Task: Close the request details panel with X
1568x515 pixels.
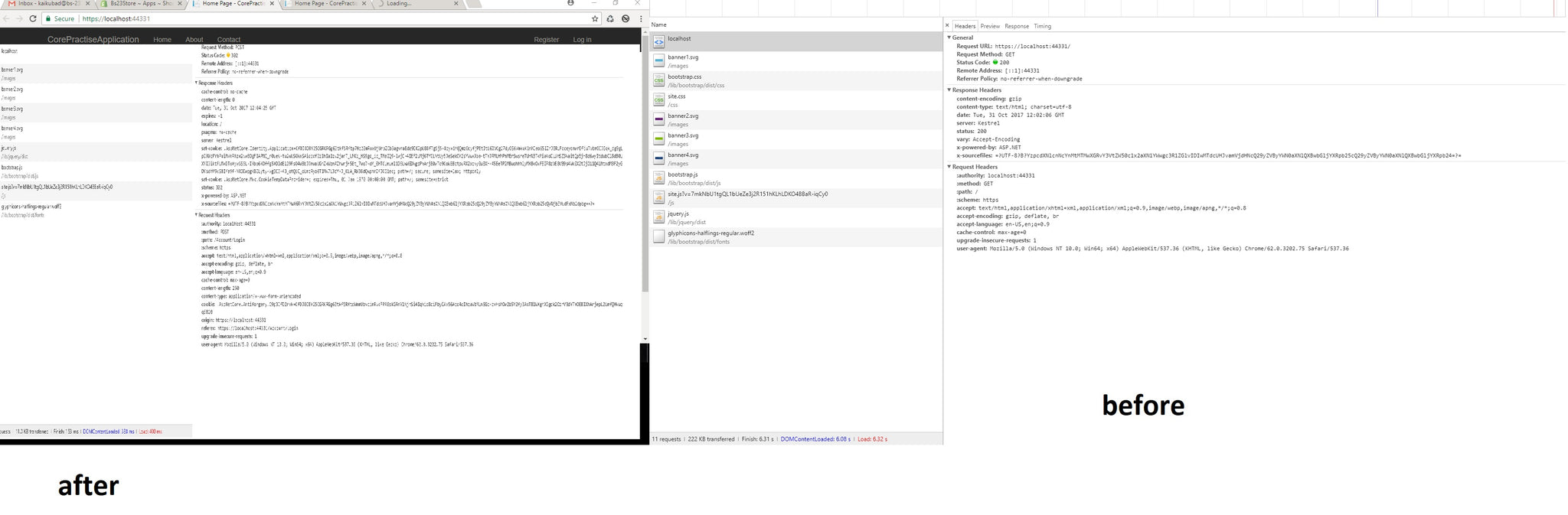Action: click(947, 26)
